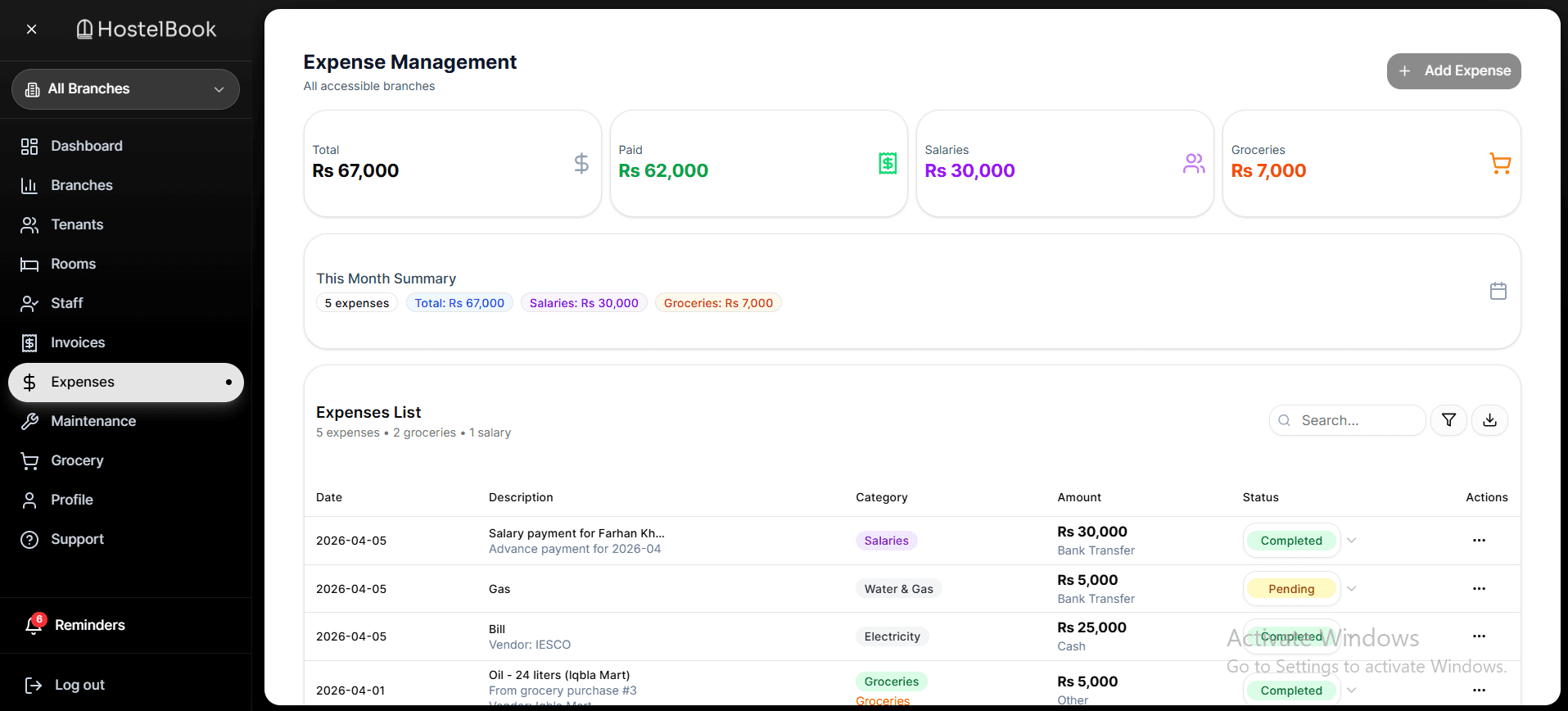
Task: Click the Paid Rs 62,000 value
Action: (663, 171)
